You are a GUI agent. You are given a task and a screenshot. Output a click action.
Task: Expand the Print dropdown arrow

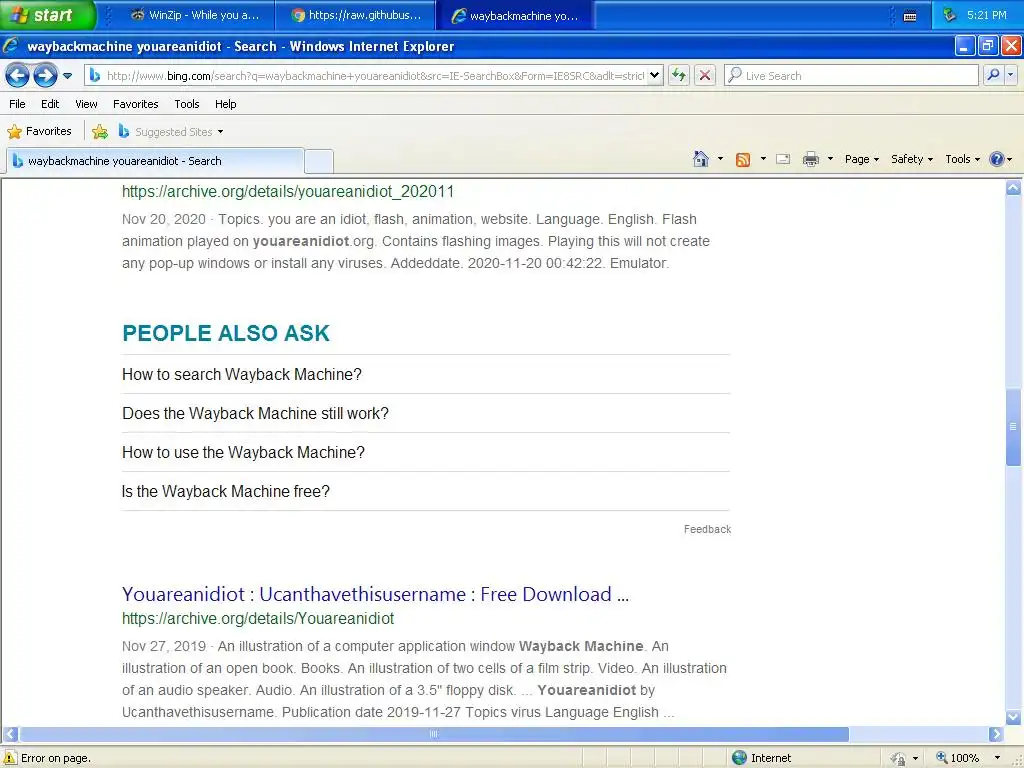(830, 159)
